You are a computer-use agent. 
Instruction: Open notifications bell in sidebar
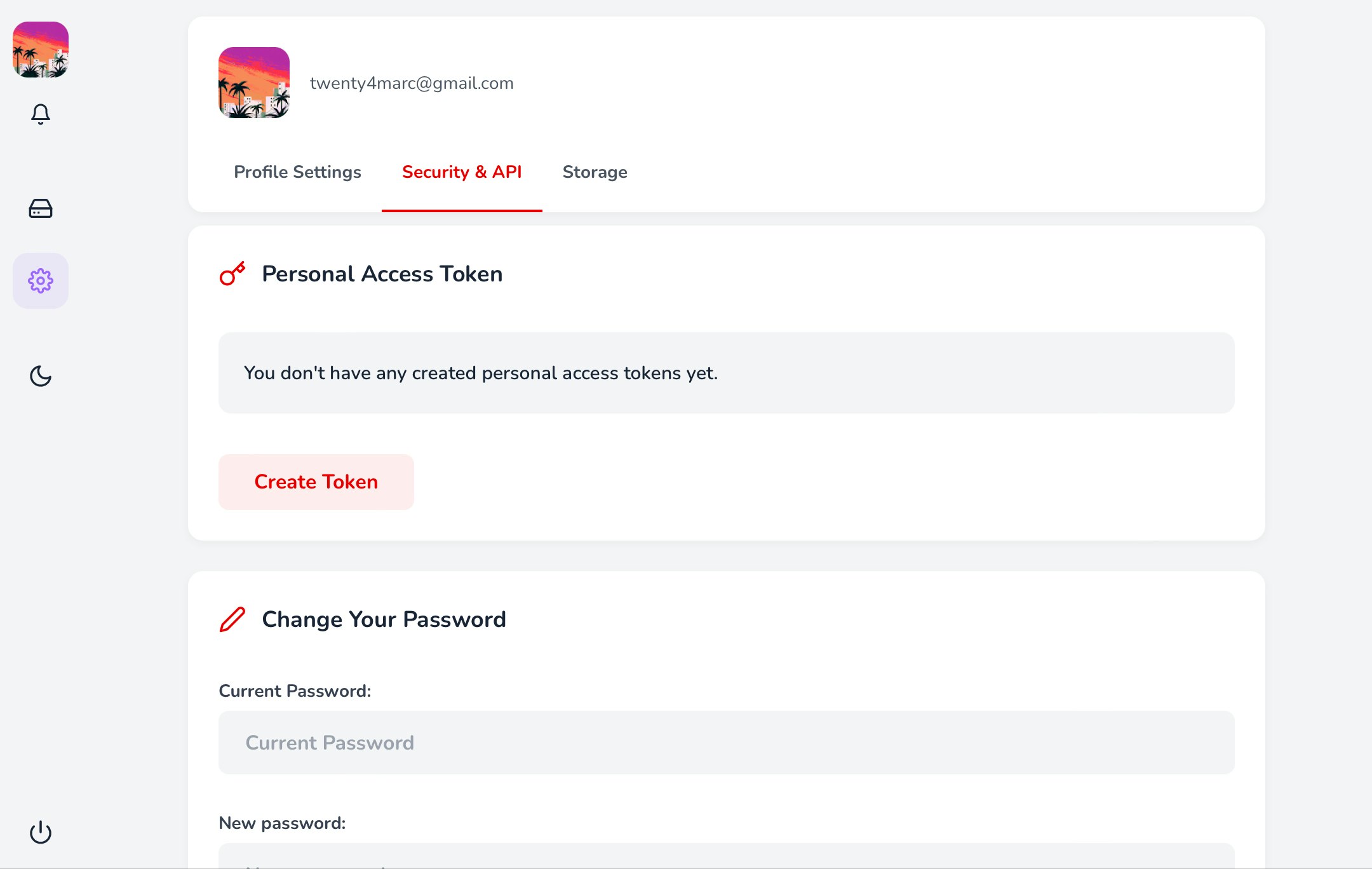point(41,114)
